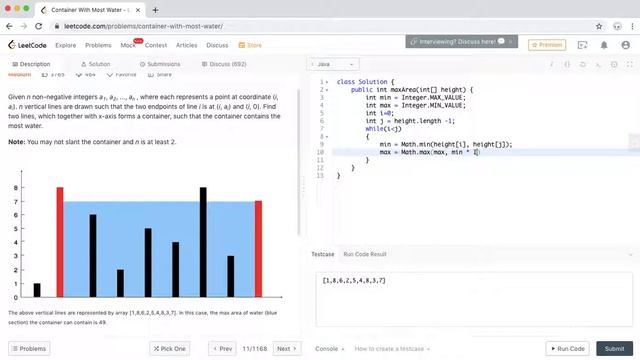Open How to create a testcase help

click(x=392, y=349)
